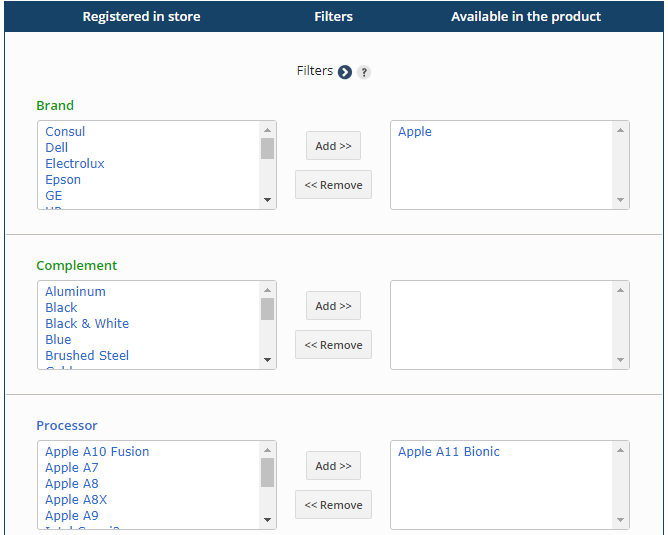Select Apple A8 processor
The width and height of the screenshot is (668, 535).
[x=72, y=484]
